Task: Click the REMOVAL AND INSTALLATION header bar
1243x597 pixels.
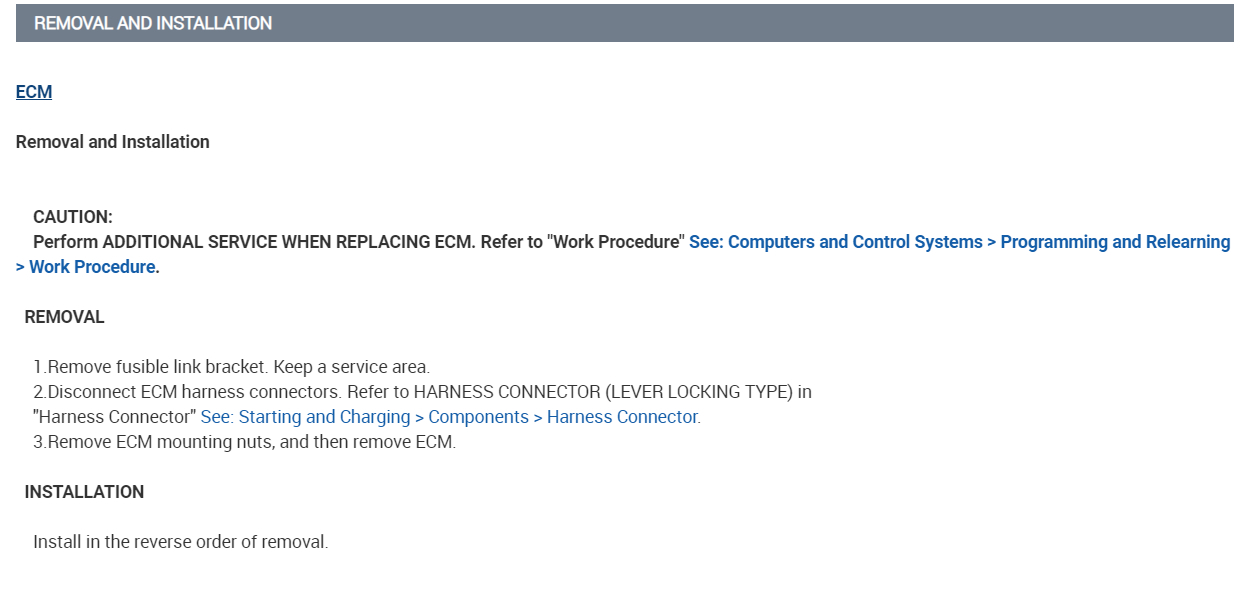Action: pyautogui.click(x=624, y=23)
